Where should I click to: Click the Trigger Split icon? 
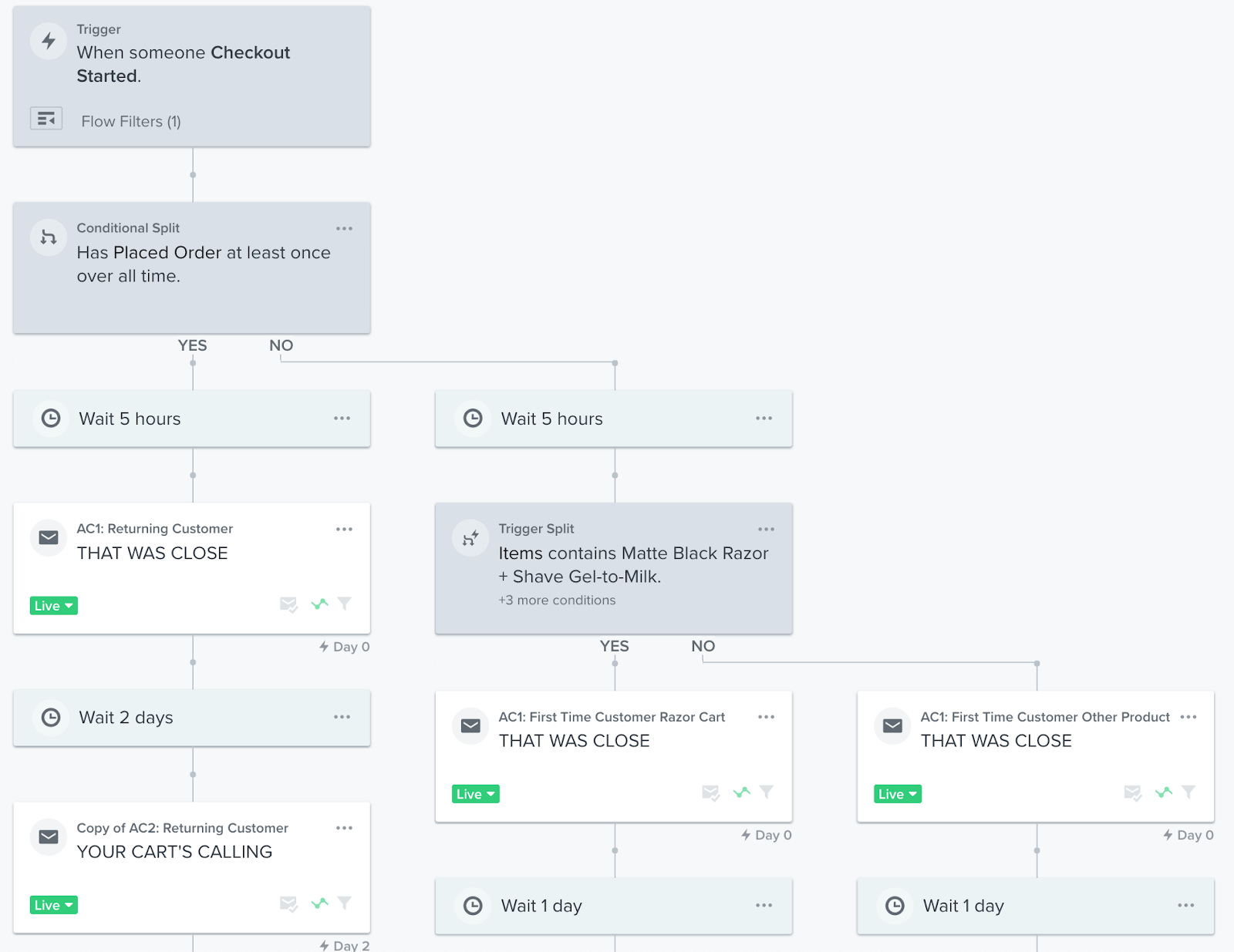470,538
